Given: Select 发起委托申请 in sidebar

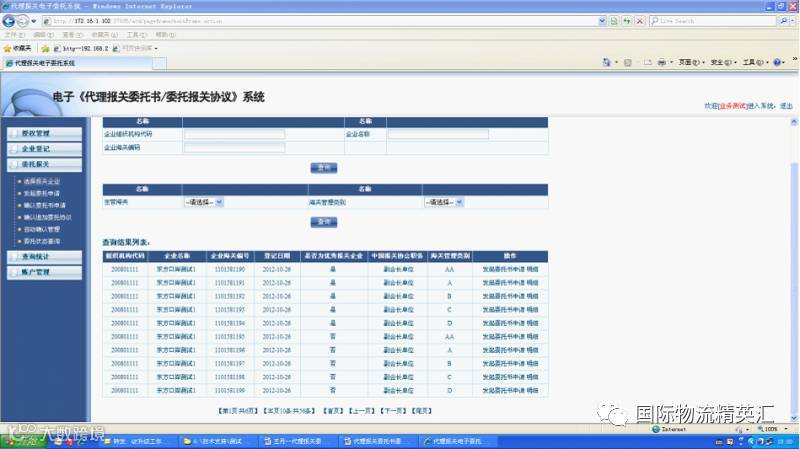Looking at the screenshot, I should (41, 193).
